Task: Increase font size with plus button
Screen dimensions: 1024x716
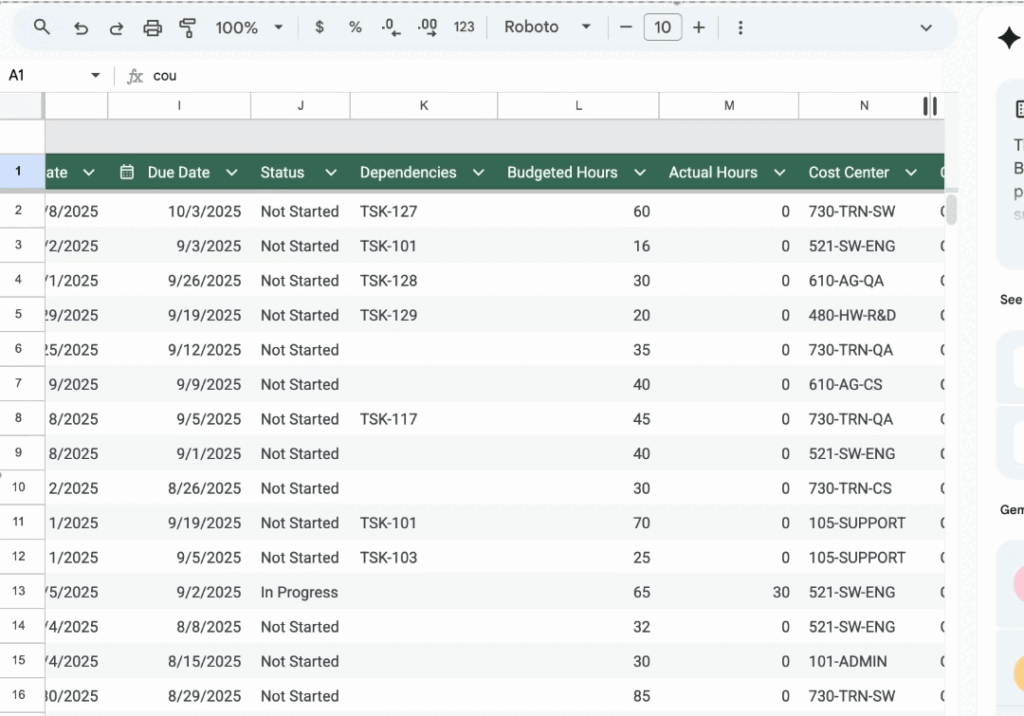Action: pos(699,27)
